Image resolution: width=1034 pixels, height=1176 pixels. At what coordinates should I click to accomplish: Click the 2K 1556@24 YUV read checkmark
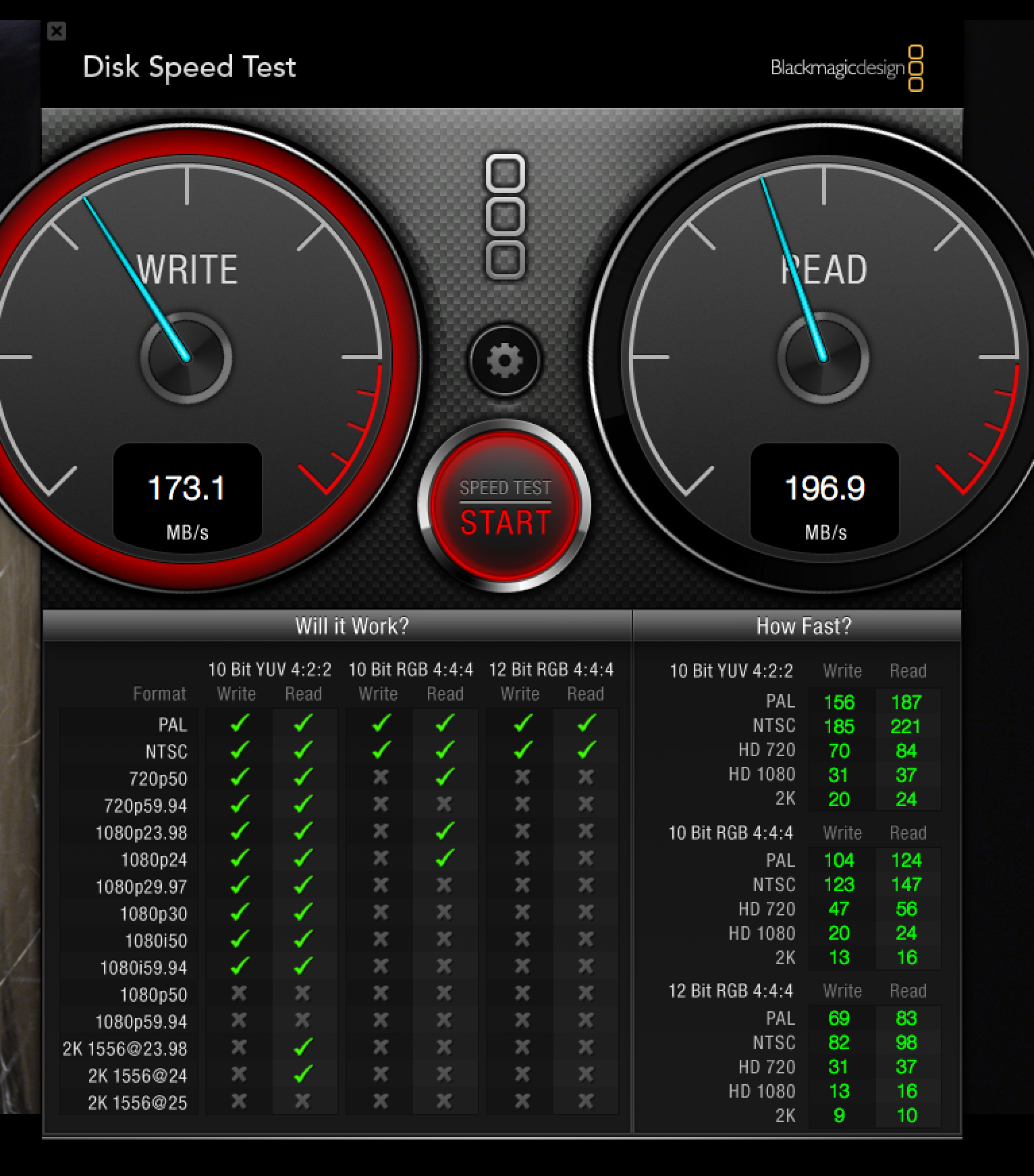303,1074
